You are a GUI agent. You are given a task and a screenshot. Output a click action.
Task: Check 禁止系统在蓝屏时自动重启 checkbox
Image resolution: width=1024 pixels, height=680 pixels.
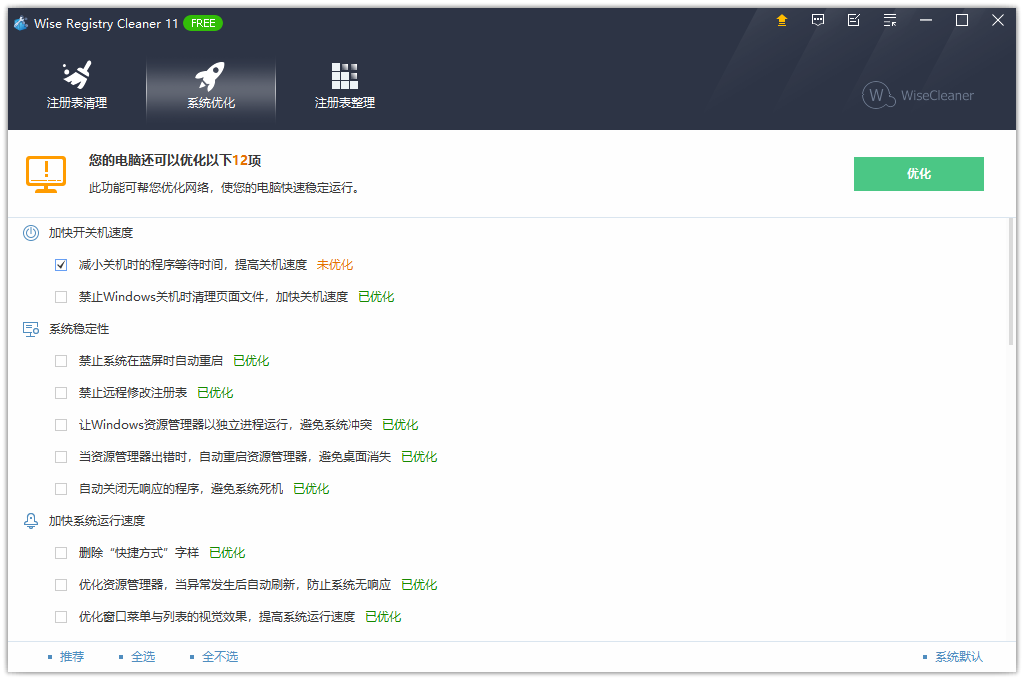click(x=61, y=361)
